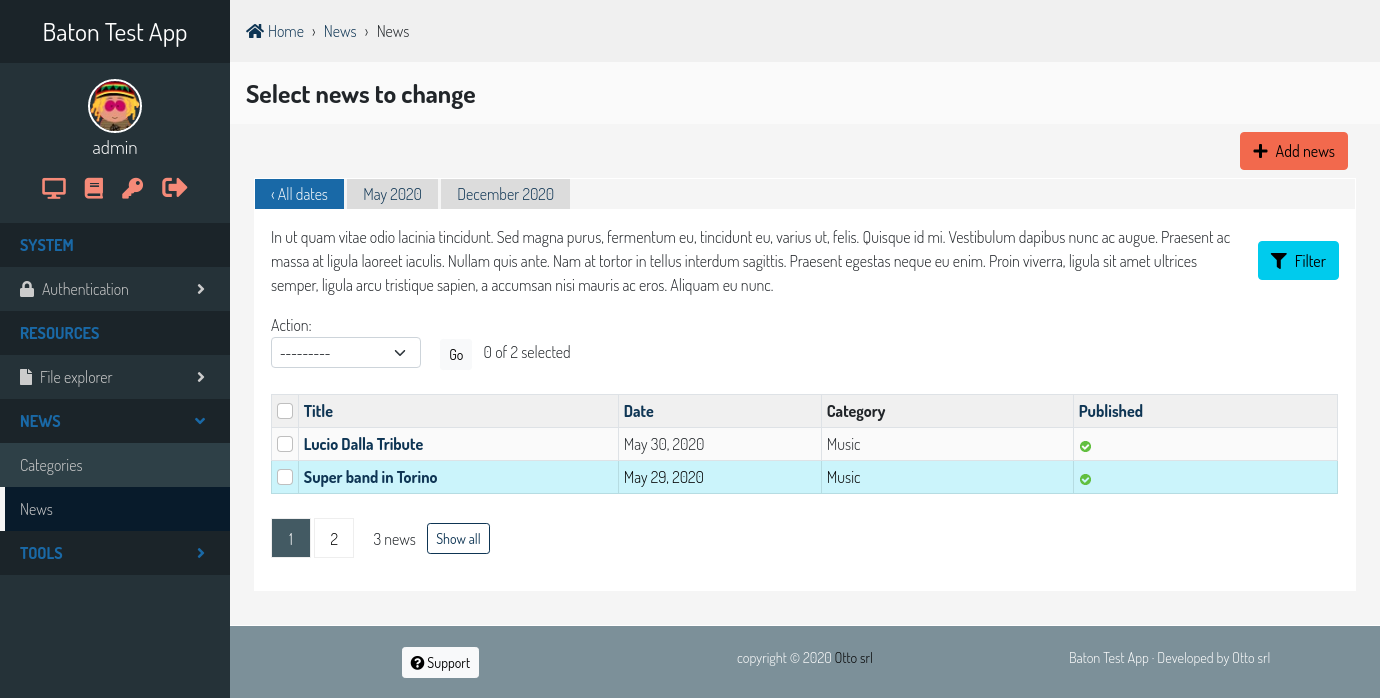
Task: Check the Super band in Torino checkbox
Action: click(x=285, y=477)
